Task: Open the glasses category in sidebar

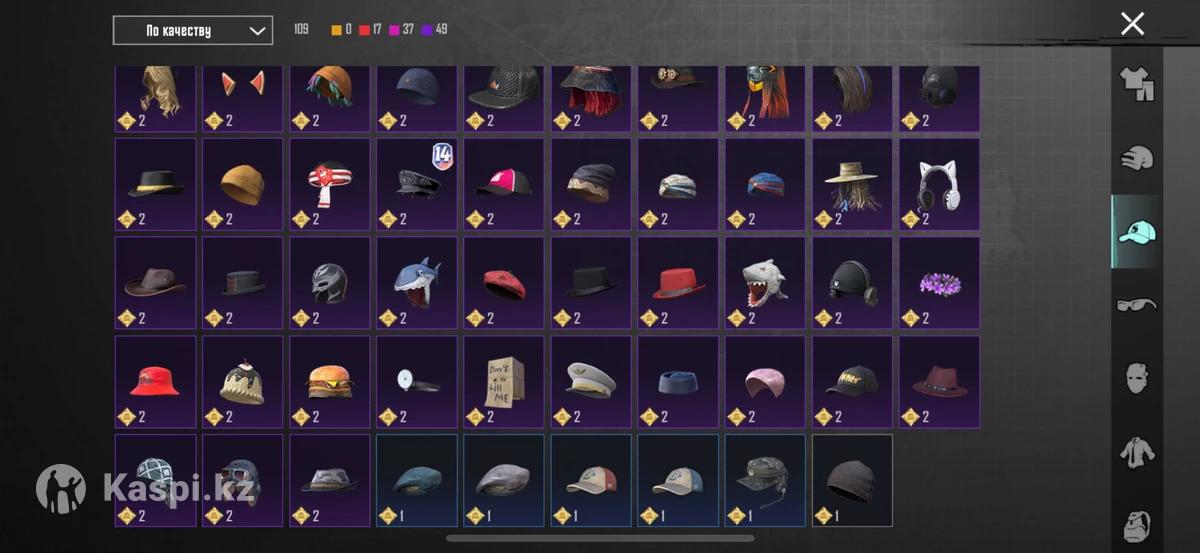Action: (x=1136, y=304)
